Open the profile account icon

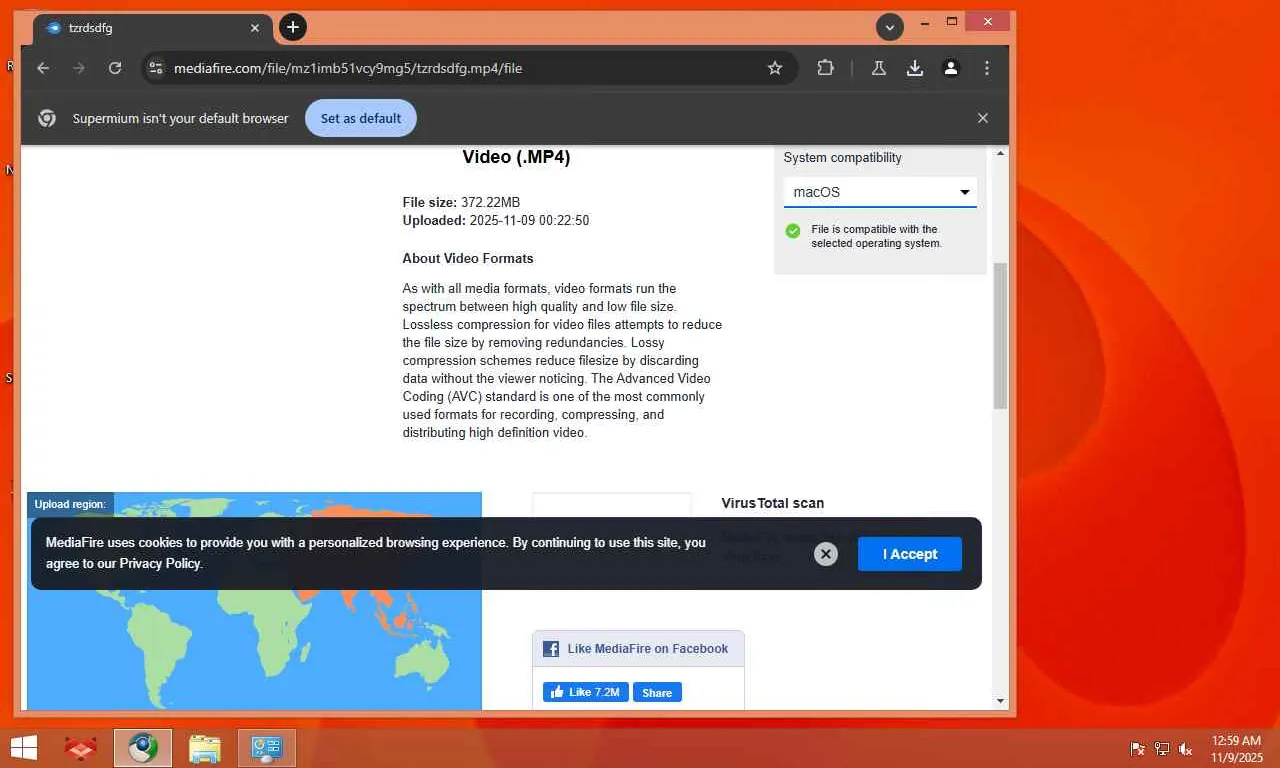tap(951, 68)
